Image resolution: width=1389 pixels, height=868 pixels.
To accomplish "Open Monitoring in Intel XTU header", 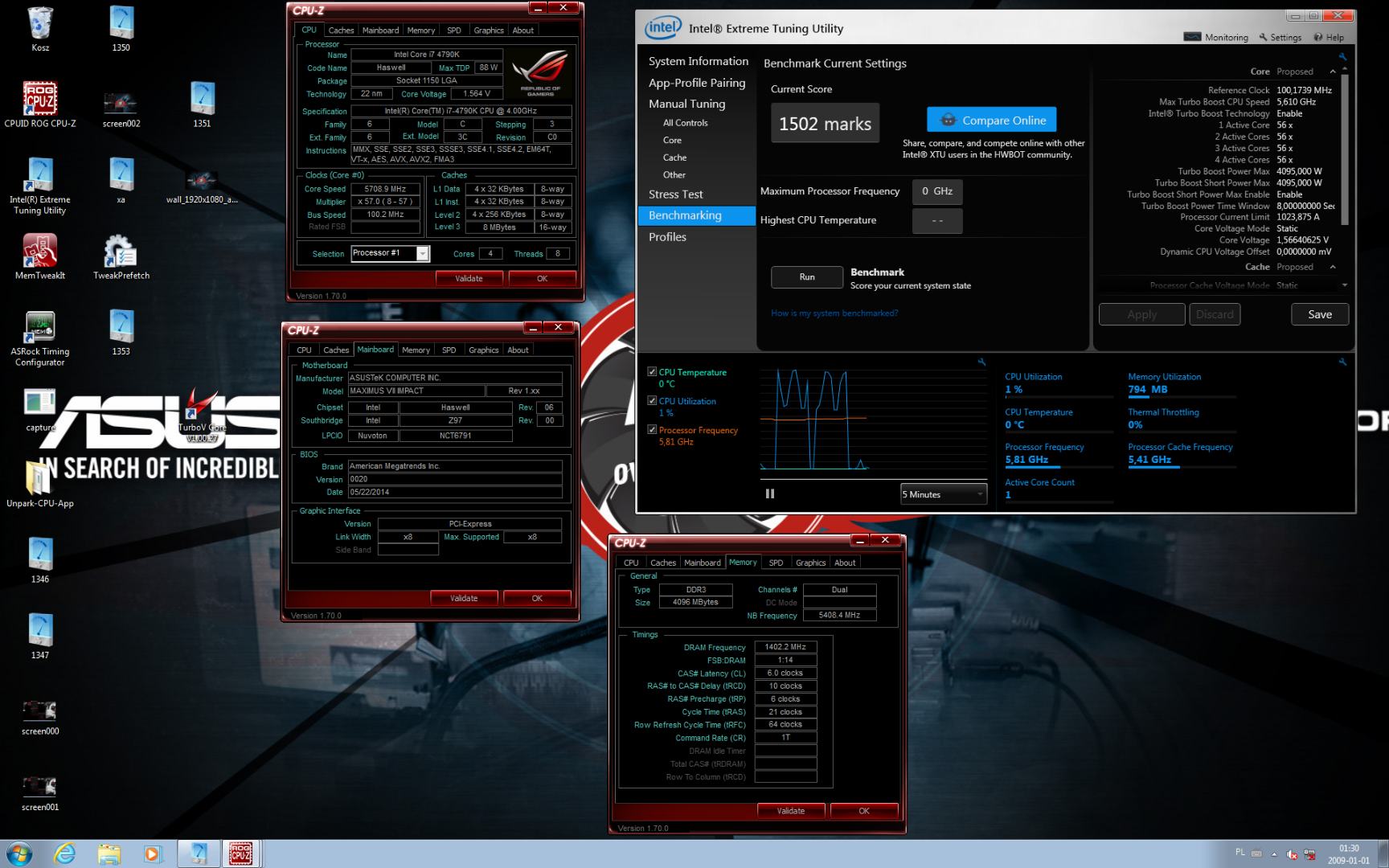I will click(x=1216, y=37).
